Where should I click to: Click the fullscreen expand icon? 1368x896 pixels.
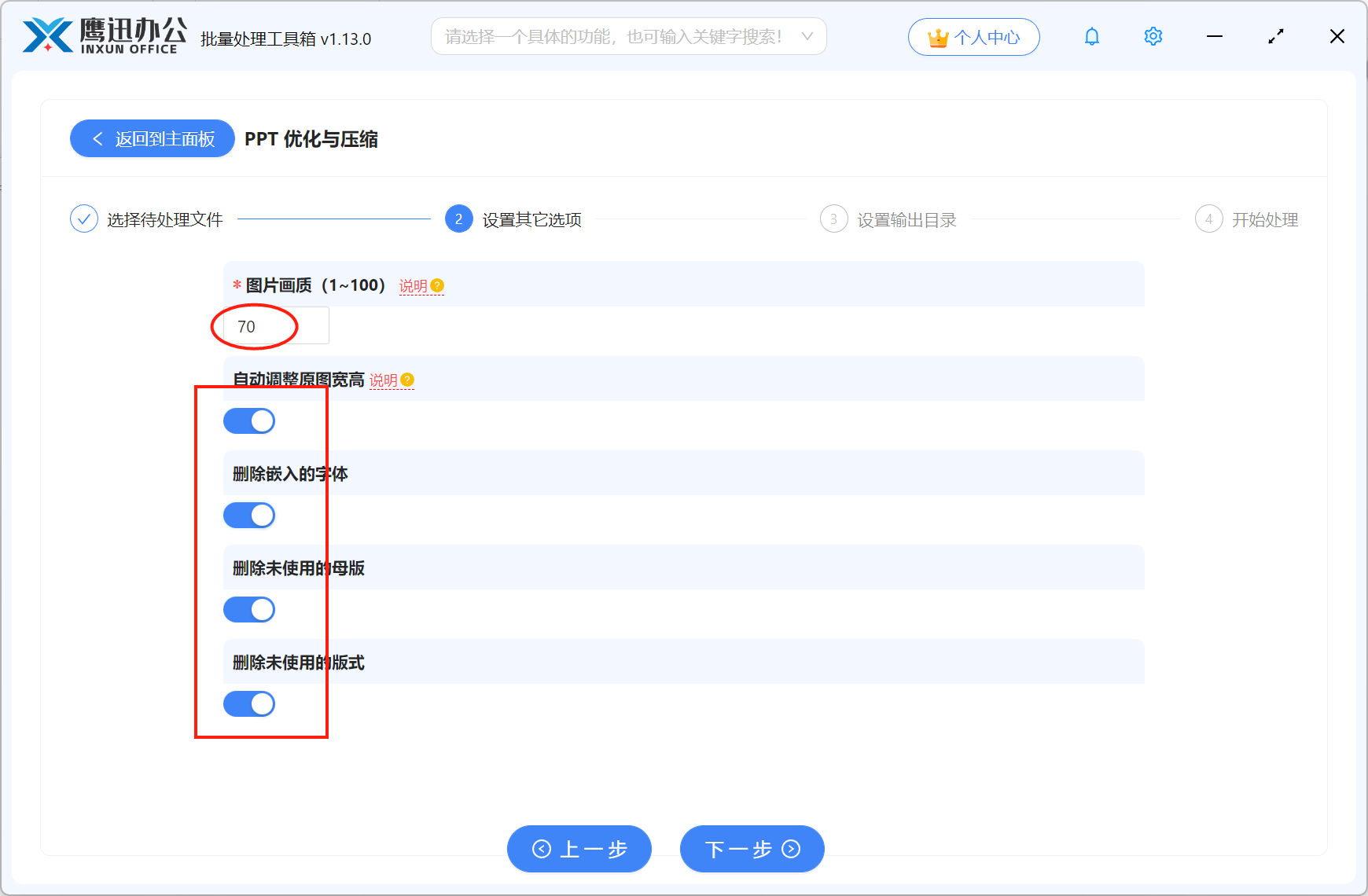(1276, 36)
